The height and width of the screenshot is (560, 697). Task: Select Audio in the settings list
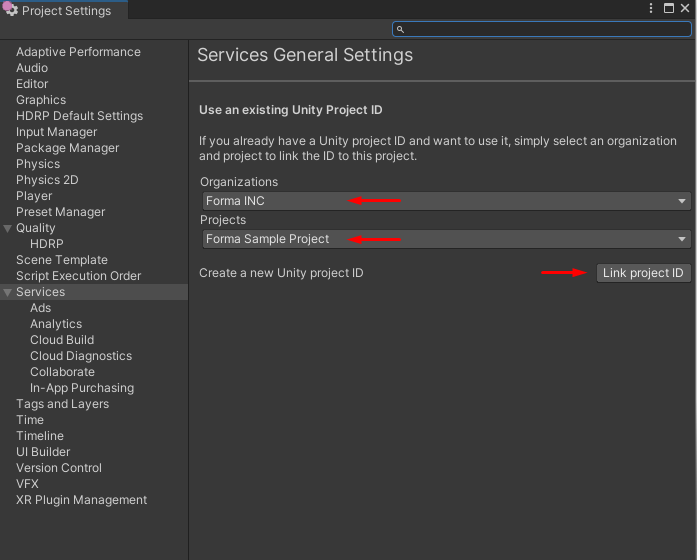pyautogui.click(x=32, y=68)
